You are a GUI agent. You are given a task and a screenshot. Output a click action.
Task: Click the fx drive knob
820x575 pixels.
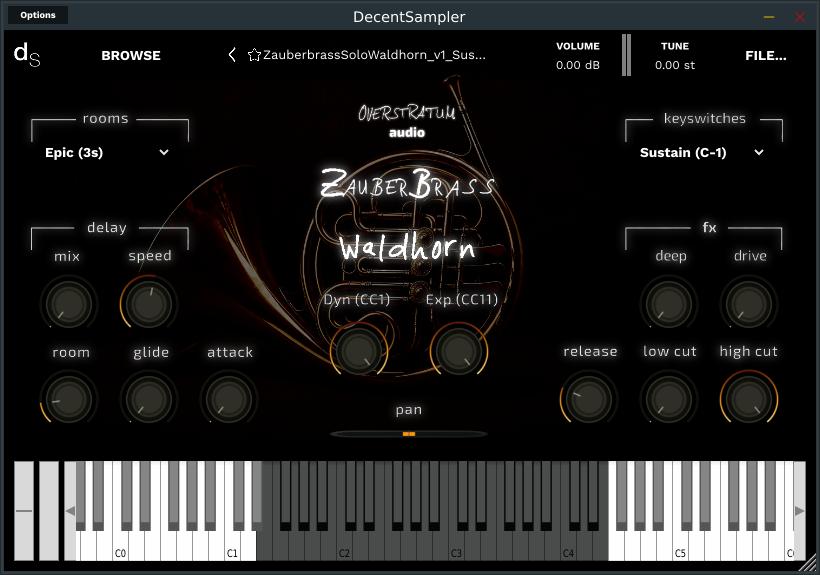pos(748,303)
